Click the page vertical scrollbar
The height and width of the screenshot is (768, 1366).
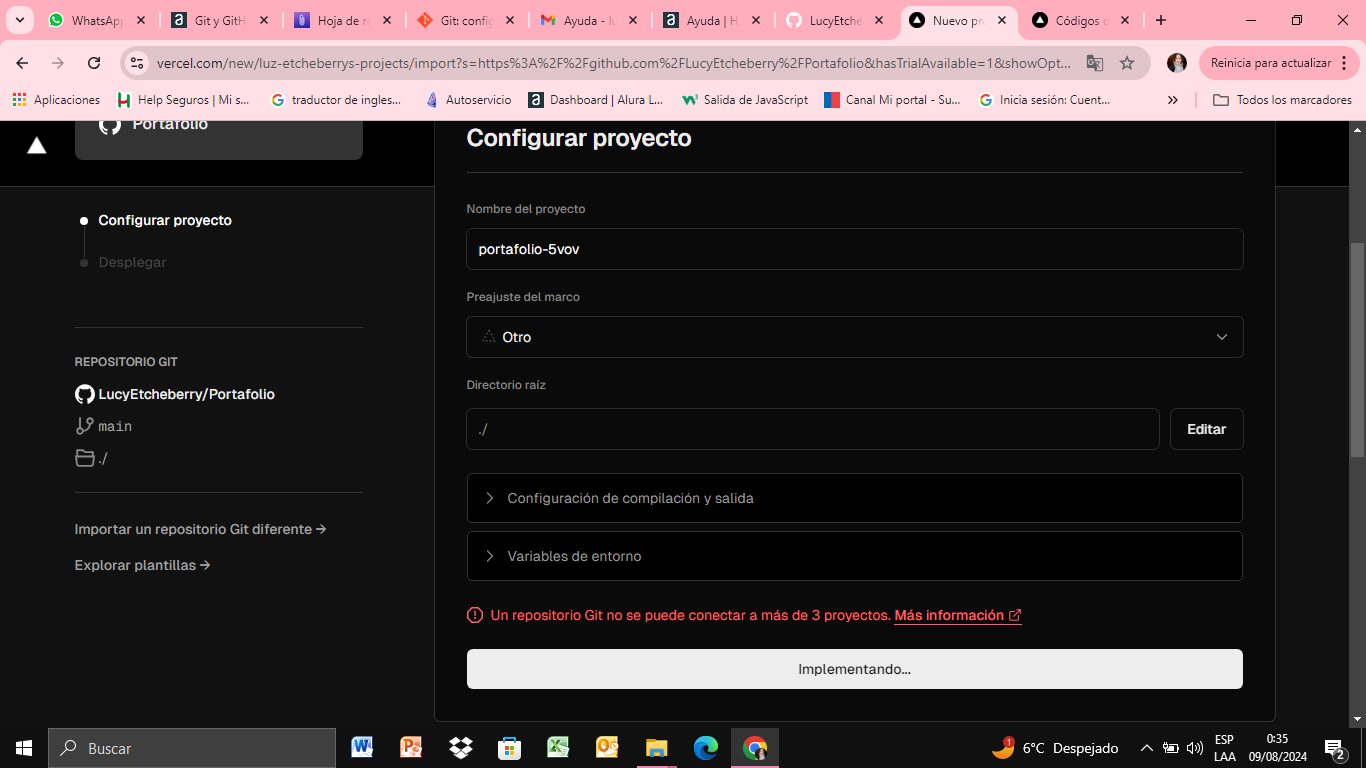(1357, 350)
